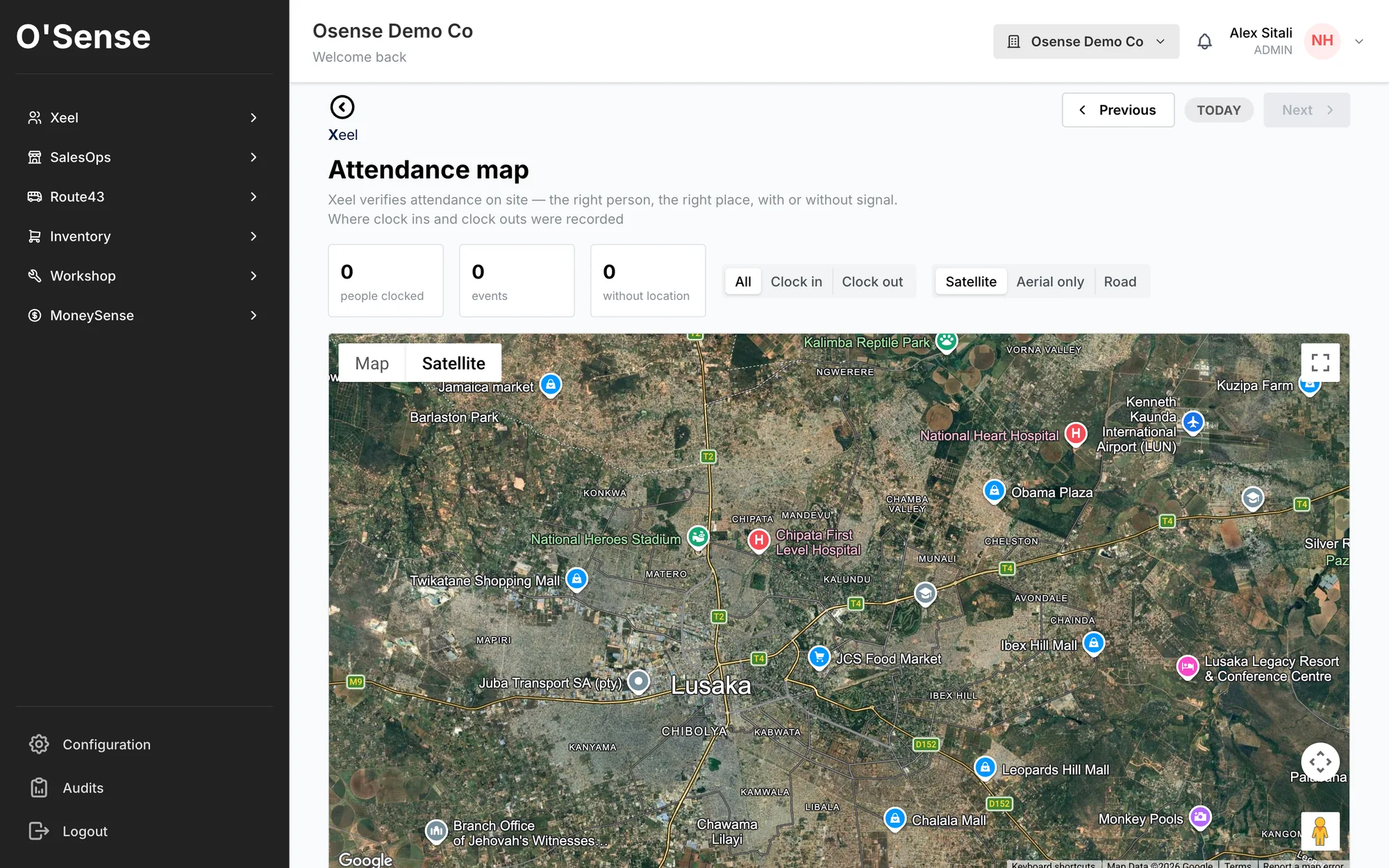Click the Chipata First Level Hospital marker
The height and width of the screenshot is (868, 1389).
pyautogui.click(x=758, y=540)
